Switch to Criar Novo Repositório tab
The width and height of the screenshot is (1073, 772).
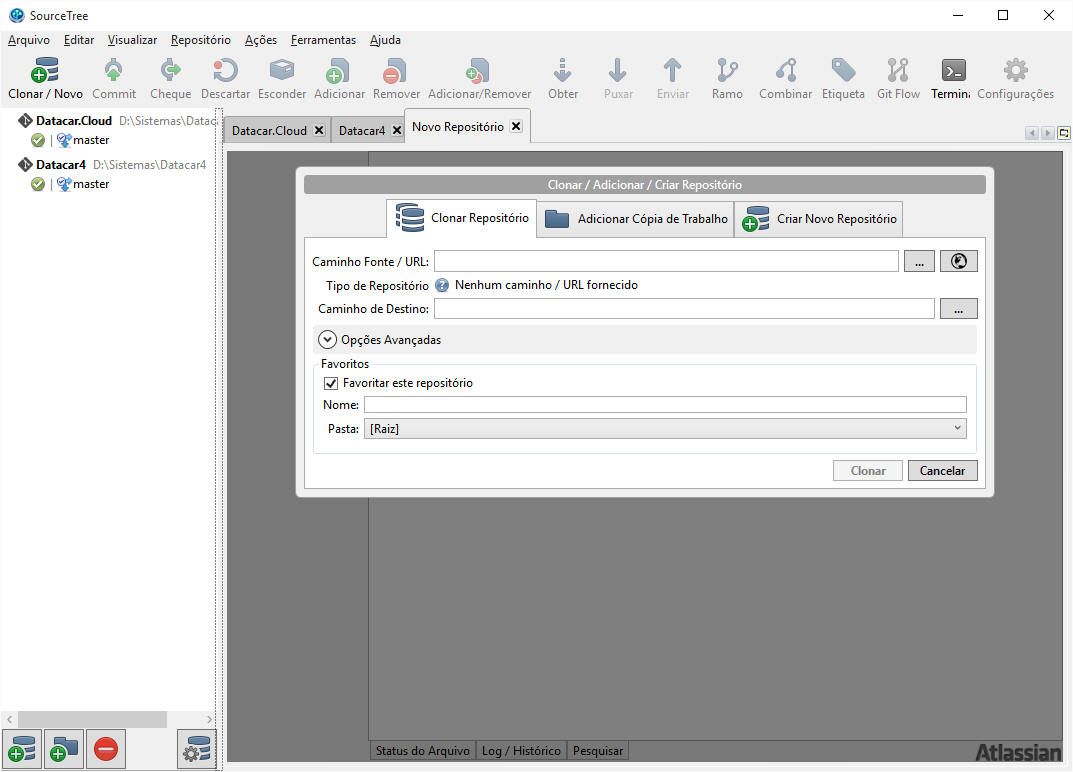[x=818, y=219]
